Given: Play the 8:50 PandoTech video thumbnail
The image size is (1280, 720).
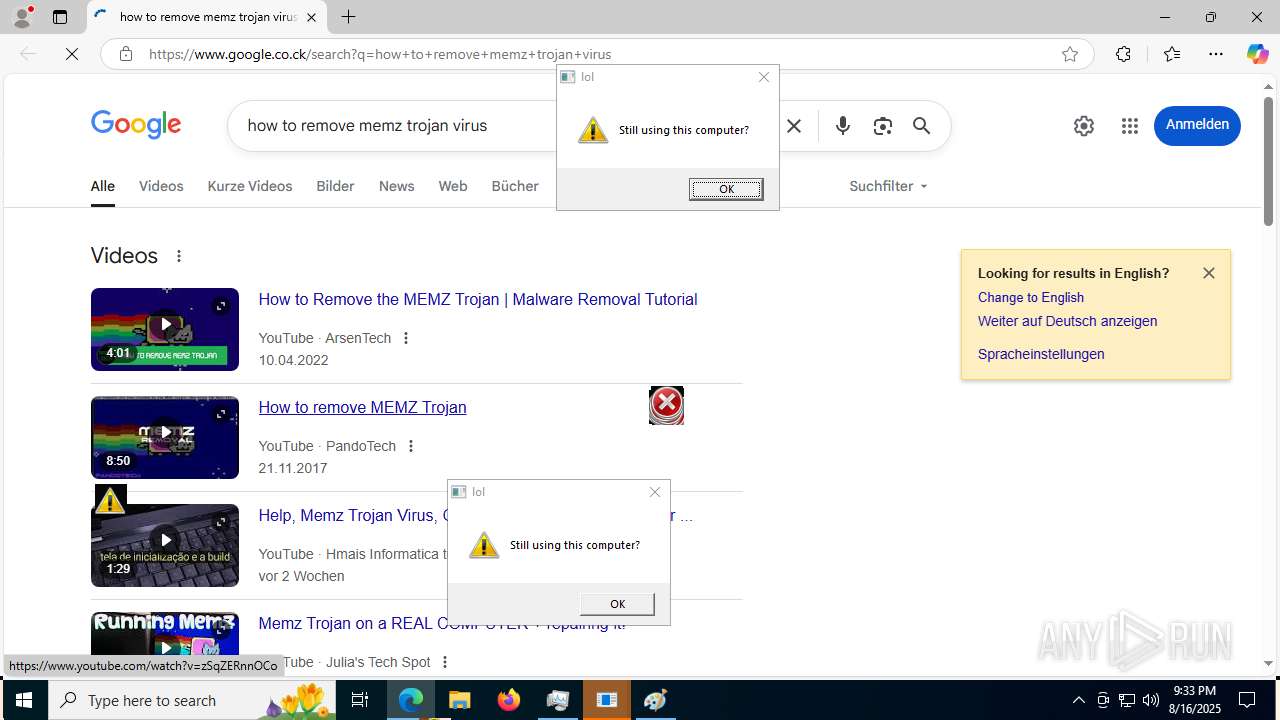Looking at the screenshot, I should coord(165,437).
